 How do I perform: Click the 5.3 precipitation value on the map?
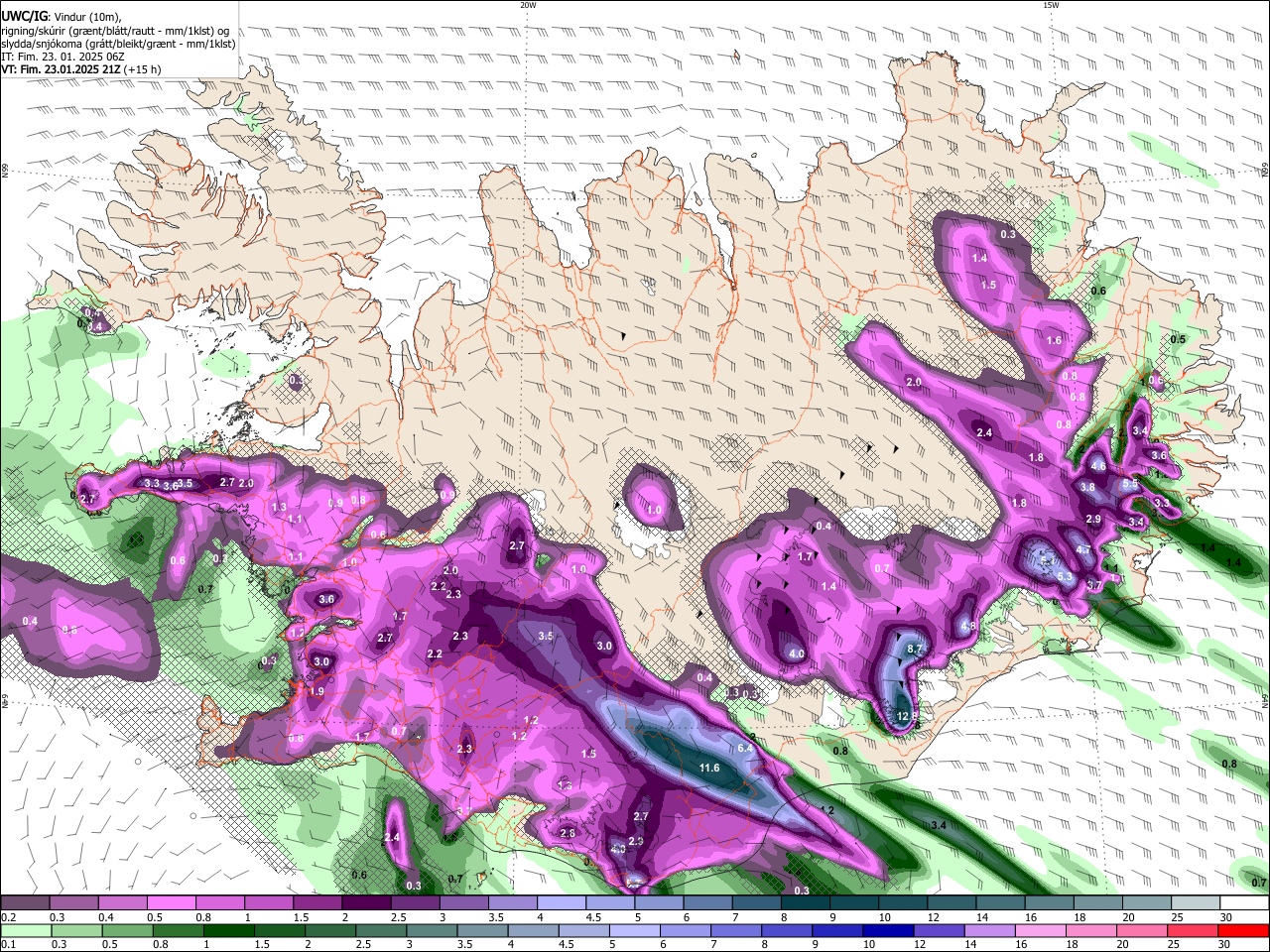pos(1066,576)
